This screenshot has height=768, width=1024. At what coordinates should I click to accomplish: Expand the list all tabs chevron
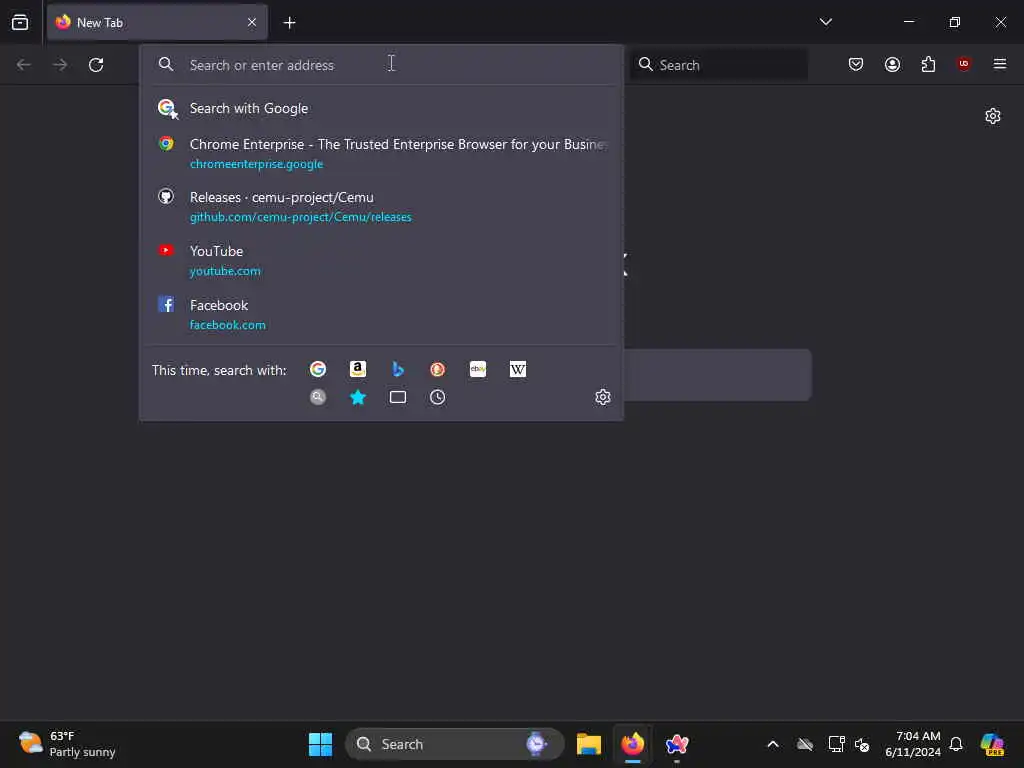coord(825,22)
